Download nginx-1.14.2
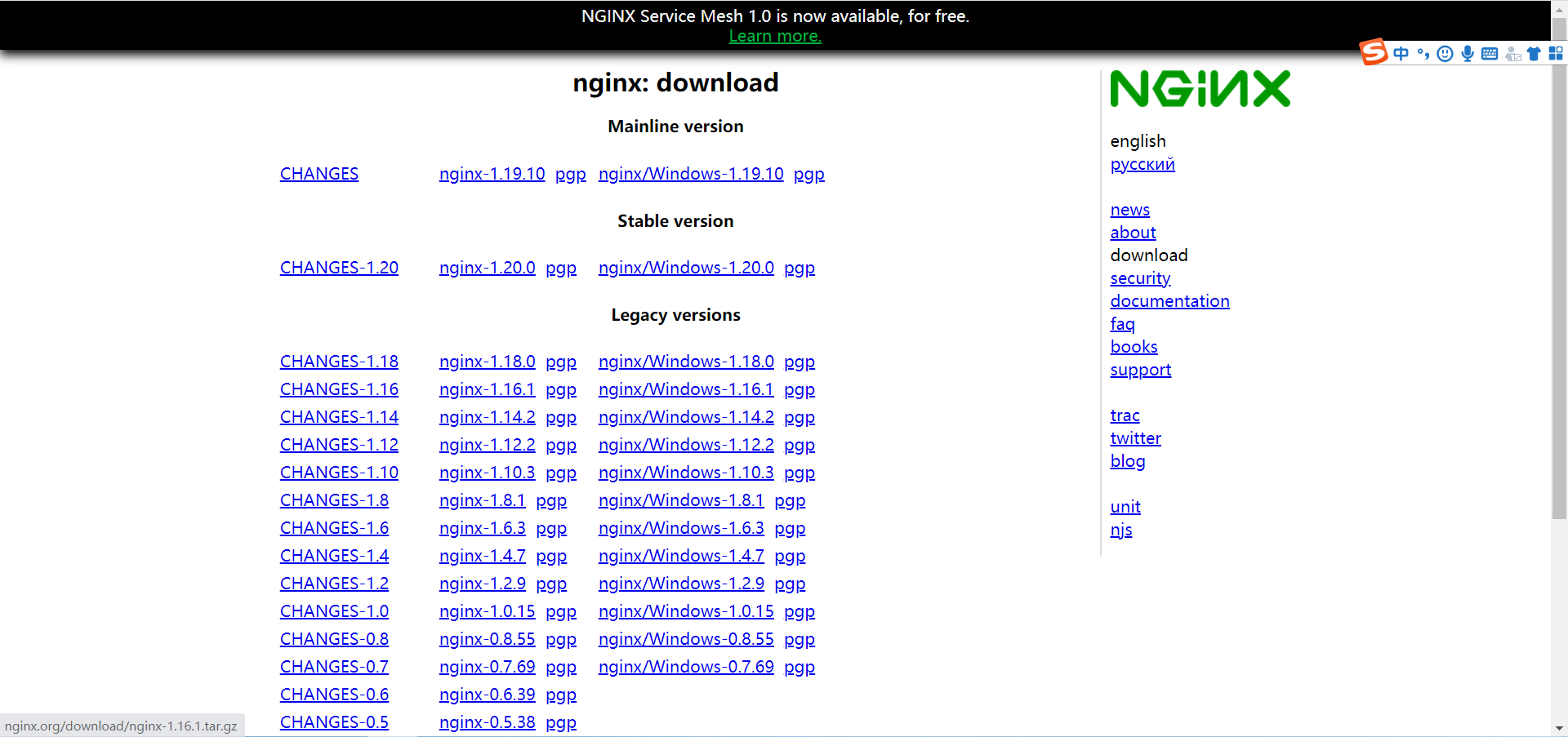 coord(487,417)
